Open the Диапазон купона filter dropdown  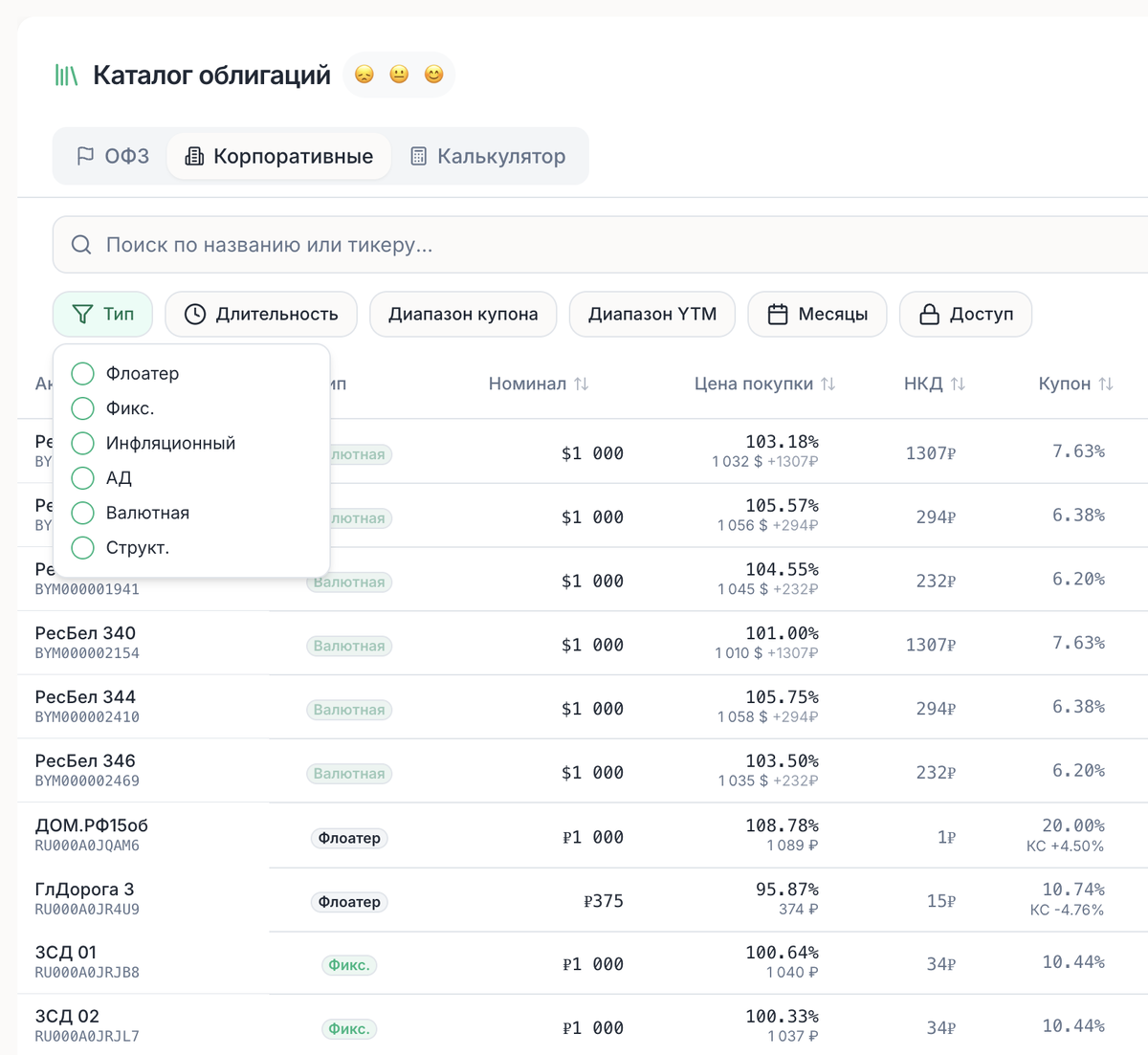[463, 314]
